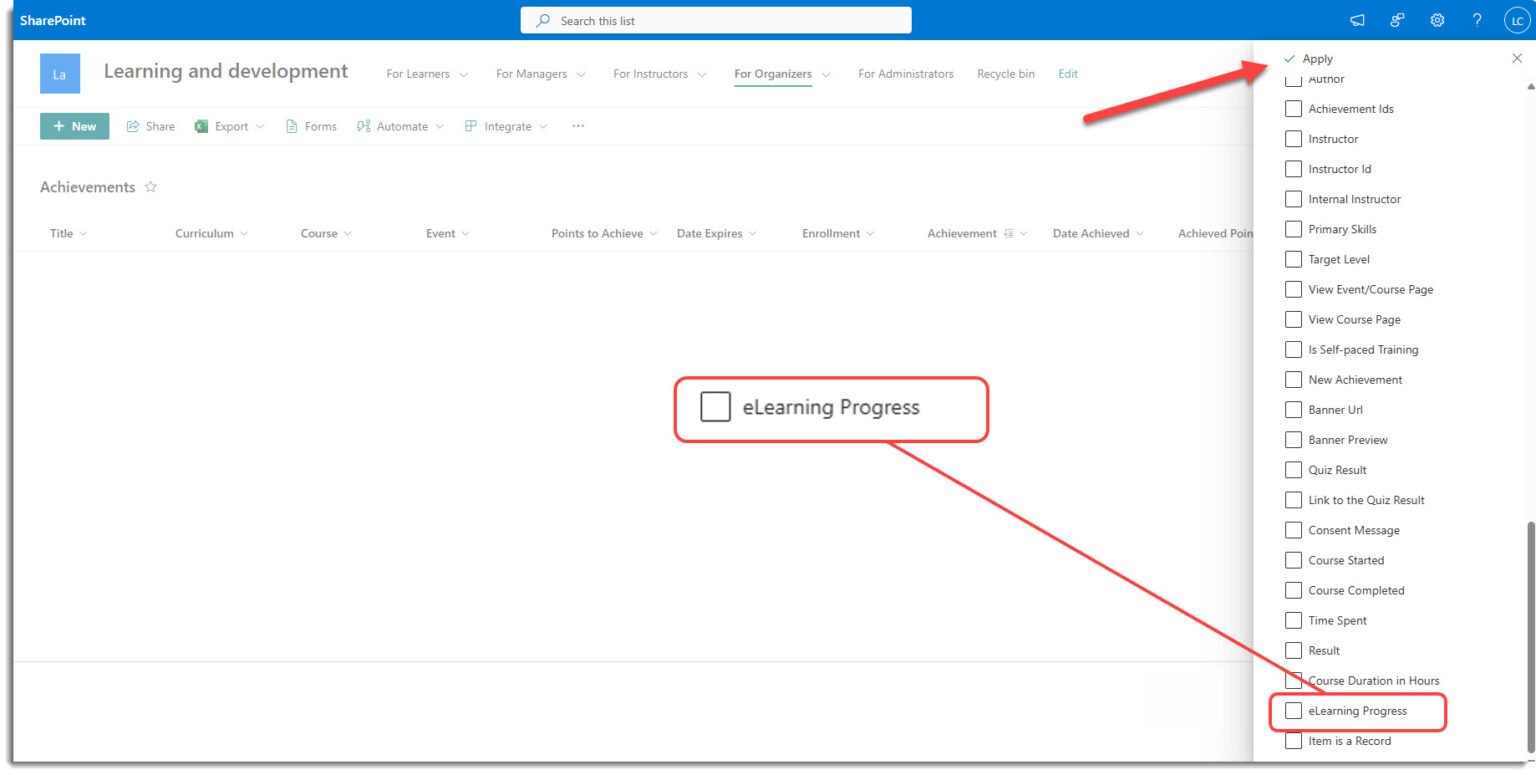Check the Course Completed column
1536x775 pixels.
[1293, 590]
